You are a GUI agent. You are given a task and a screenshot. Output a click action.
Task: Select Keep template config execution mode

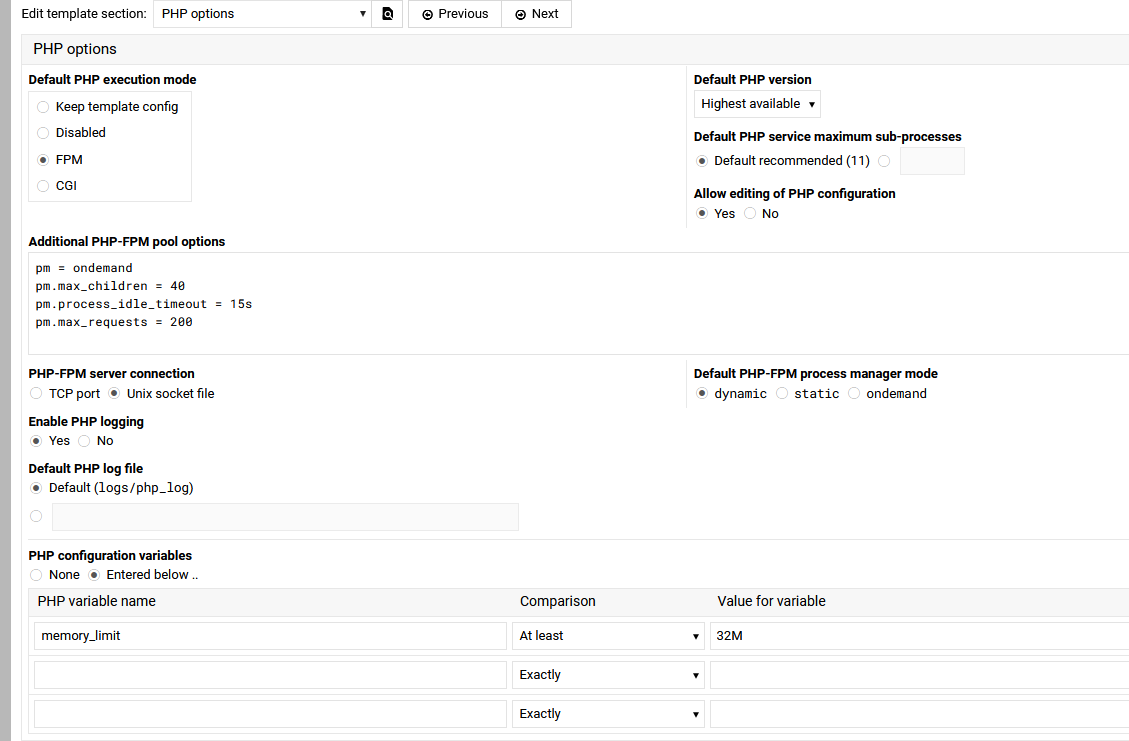[x=43, y=107]
